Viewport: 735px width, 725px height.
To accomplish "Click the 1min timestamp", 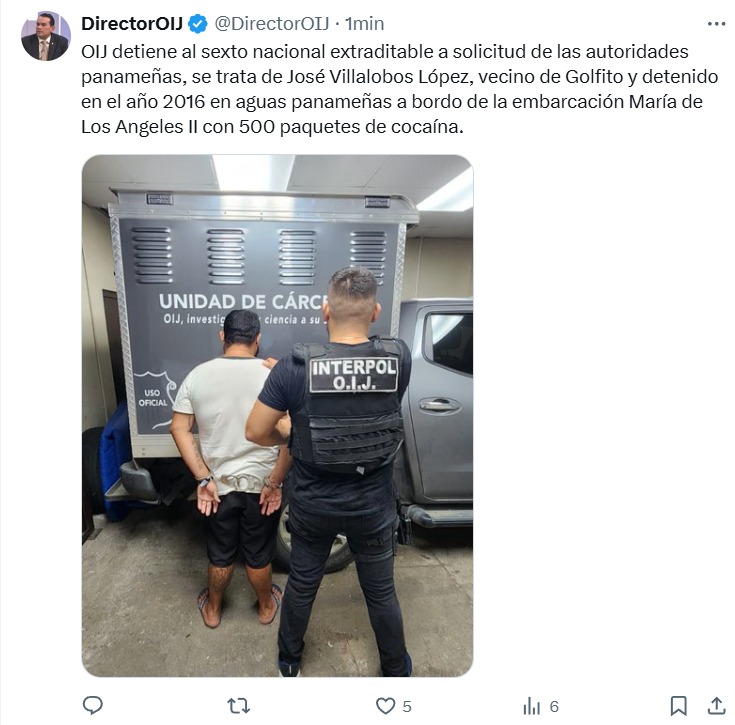I will [x=364, y=23].
